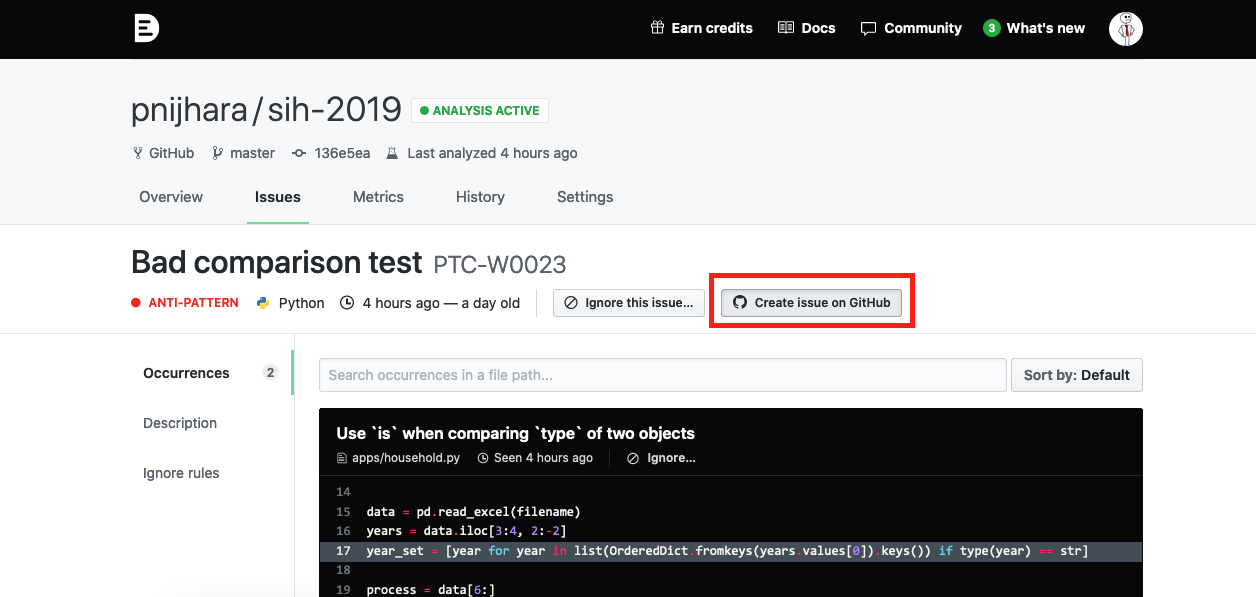The width and height of the screenshot is (1256, 597).
Task: Open the Settings tab
Action: 585,197
